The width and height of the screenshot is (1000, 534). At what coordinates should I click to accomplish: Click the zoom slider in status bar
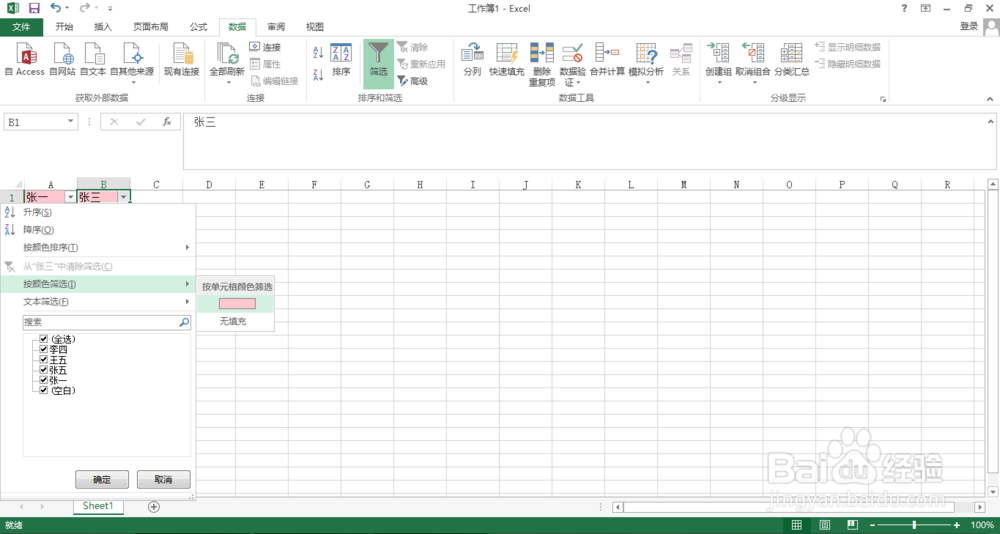[x=915, y=524]
